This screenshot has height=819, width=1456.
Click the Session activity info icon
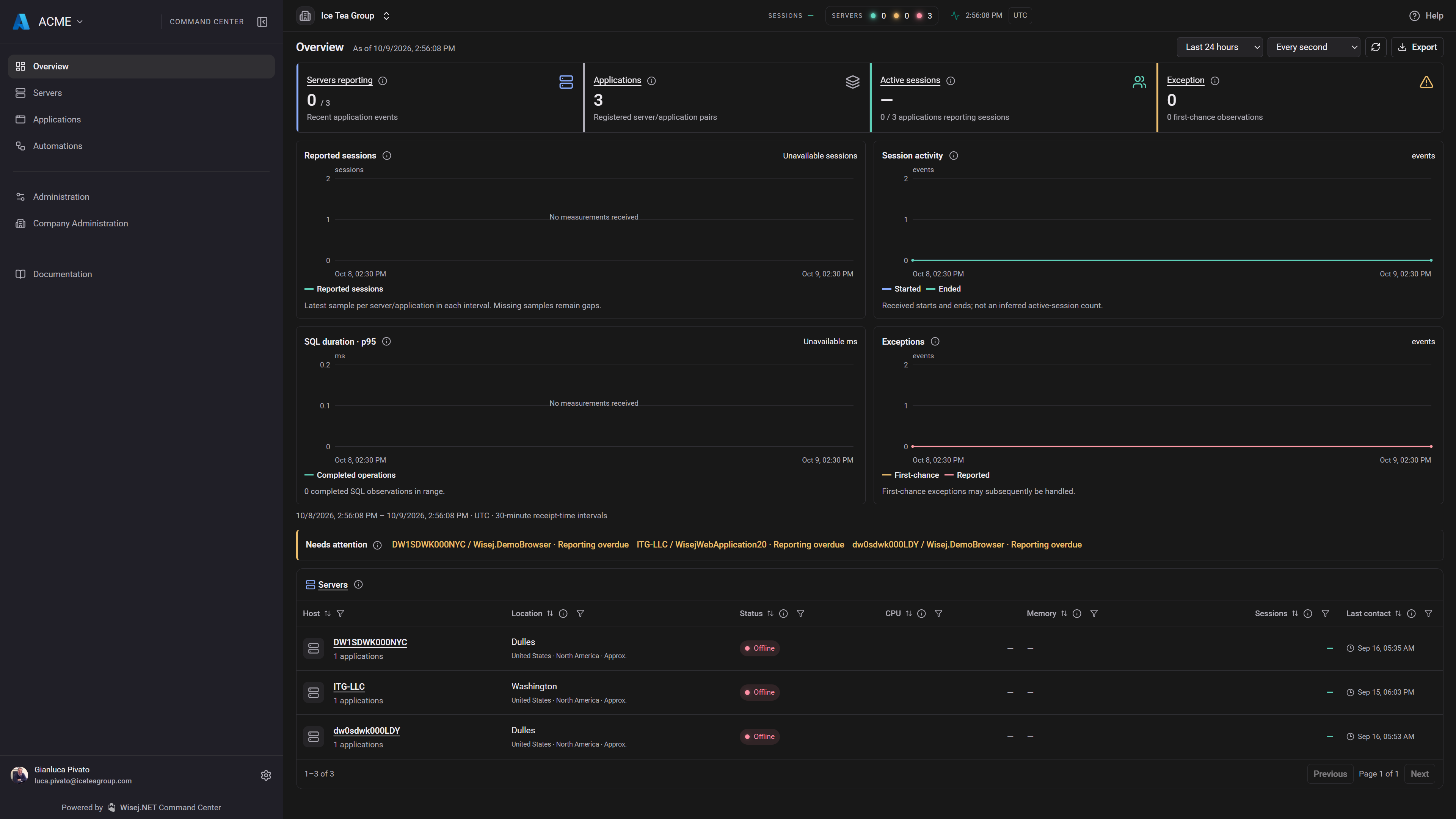pos(954,155)
